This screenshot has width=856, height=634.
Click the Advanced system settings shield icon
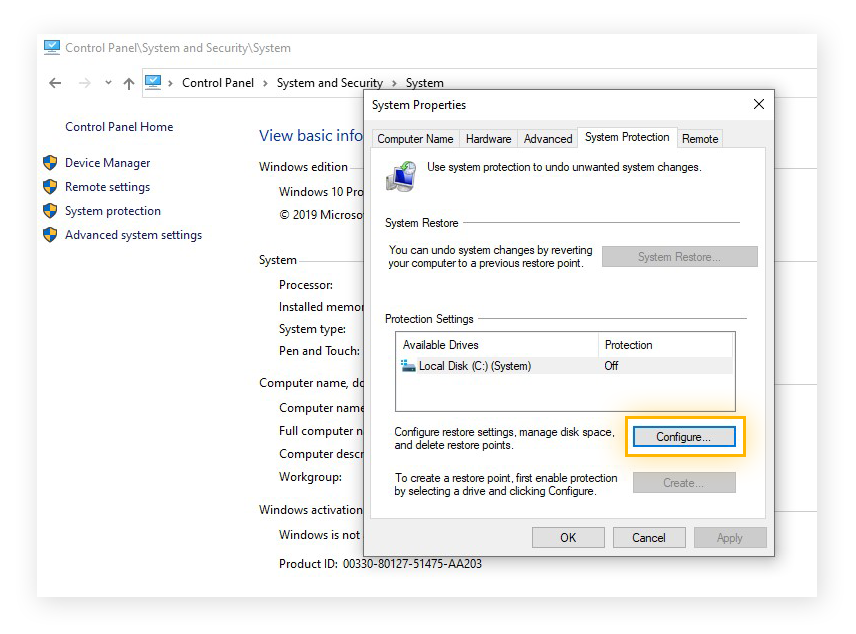click(51, 234)
